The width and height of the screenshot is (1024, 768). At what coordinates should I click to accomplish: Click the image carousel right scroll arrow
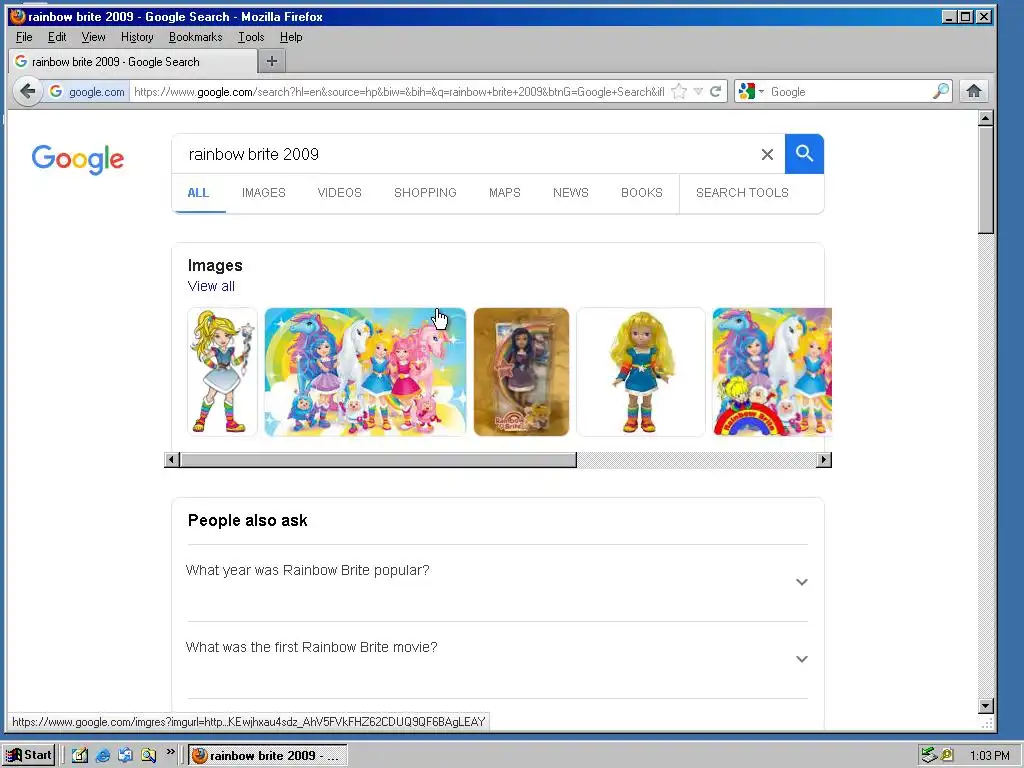824,460
